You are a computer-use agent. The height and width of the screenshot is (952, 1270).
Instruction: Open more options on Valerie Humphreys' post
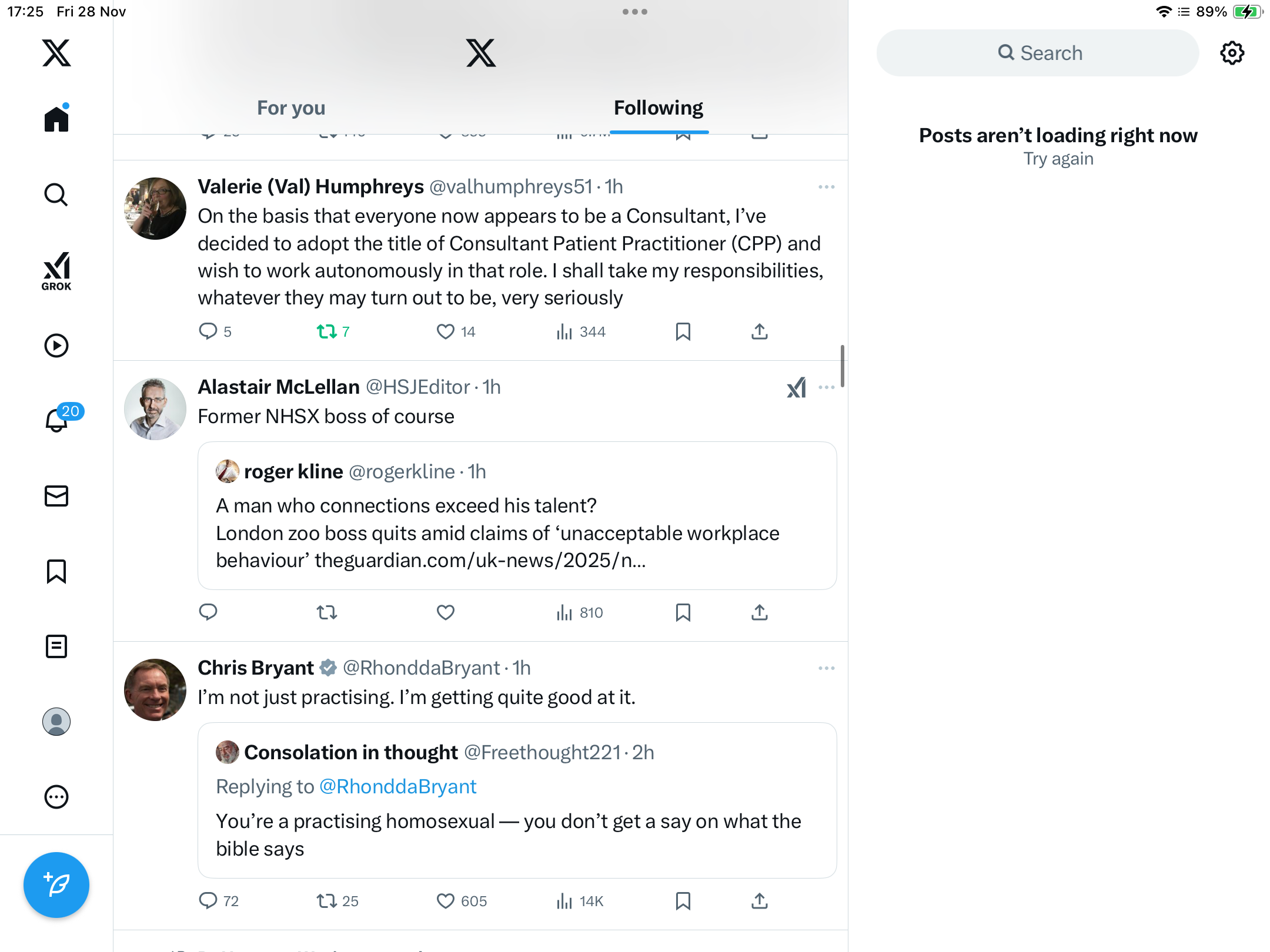point(826,187)
